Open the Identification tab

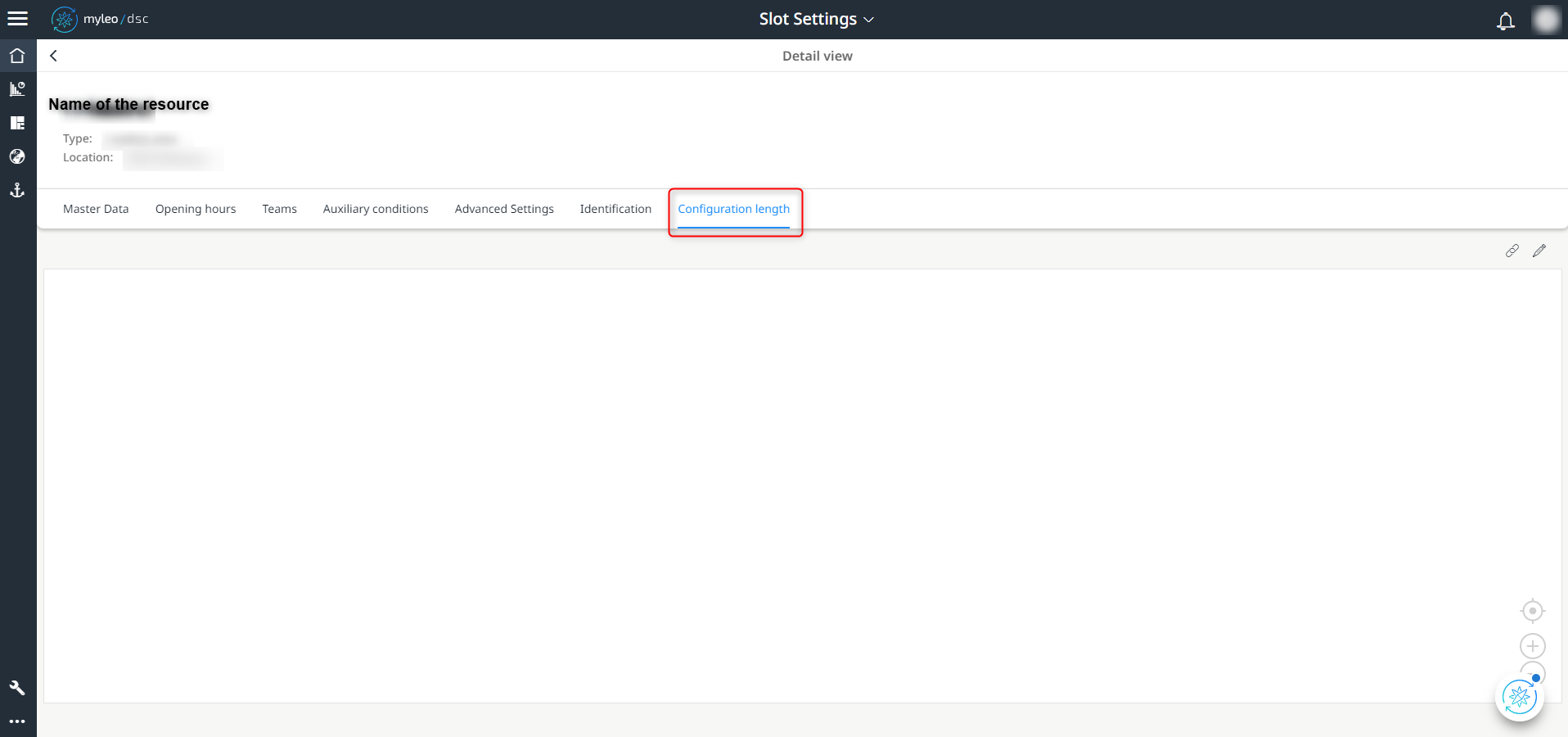pos(615,209)
